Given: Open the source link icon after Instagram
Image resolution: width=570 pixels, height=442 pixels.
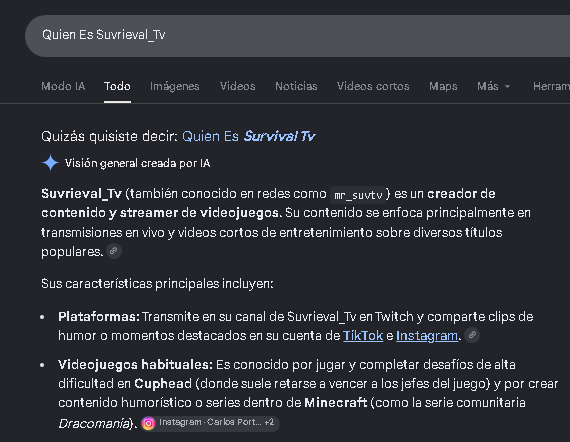Looking at the screenshot, I should [472, 335].
